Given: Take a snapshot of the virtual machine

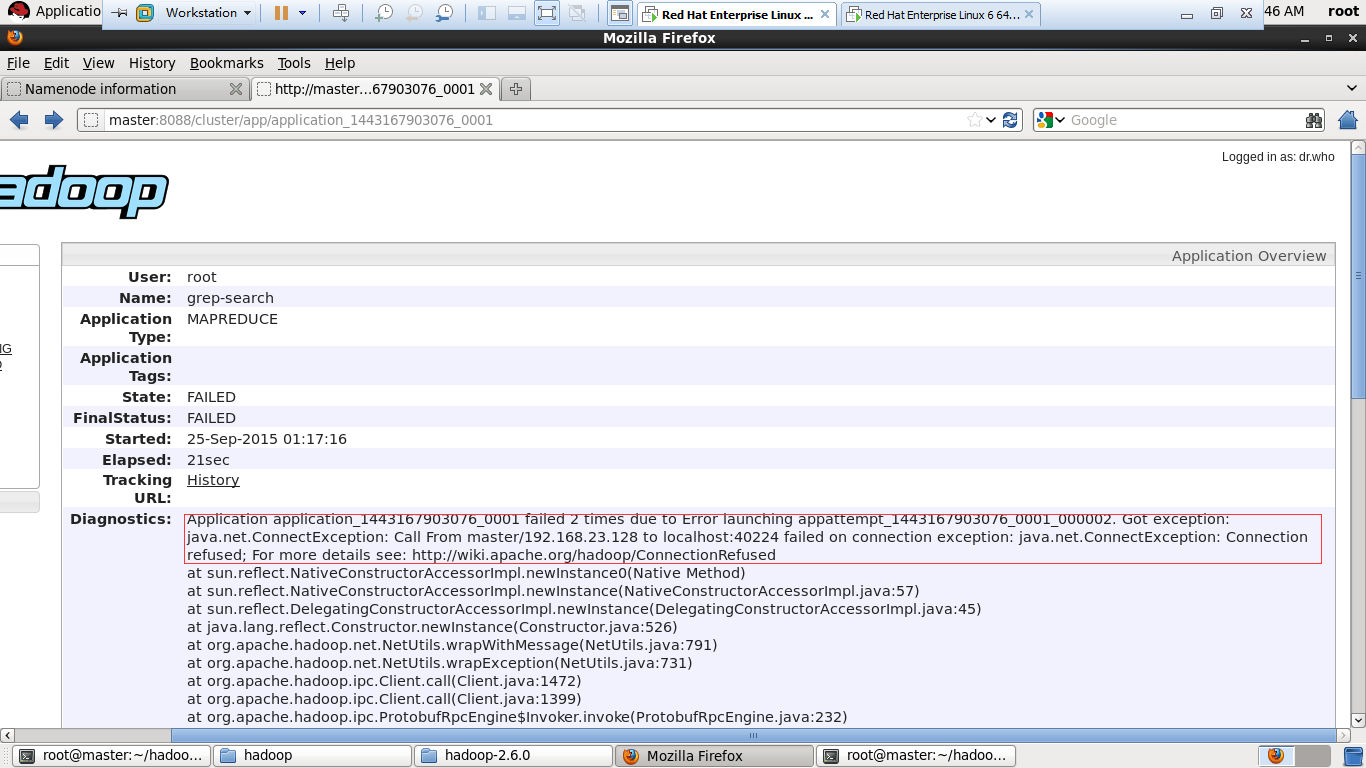Looking at the screenshot, I should (x=384, y=13).
